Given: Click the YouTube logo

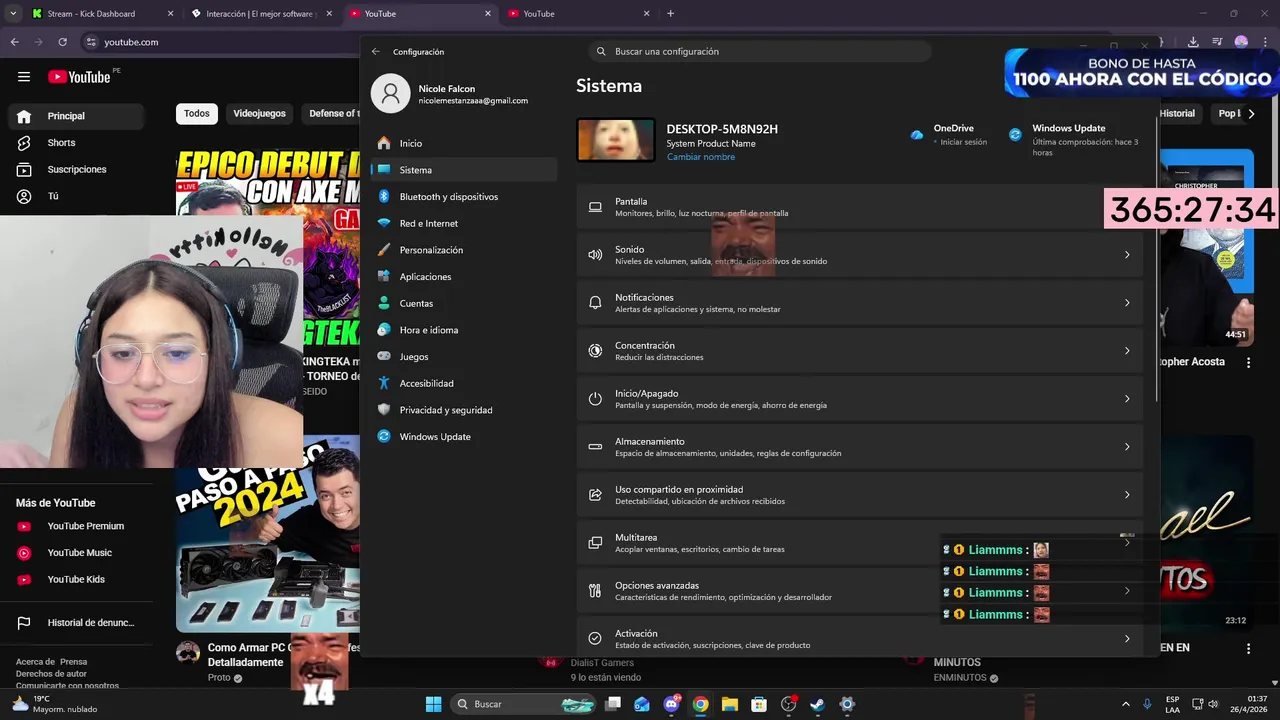Looking at the screenshot, I should point(79,77).
